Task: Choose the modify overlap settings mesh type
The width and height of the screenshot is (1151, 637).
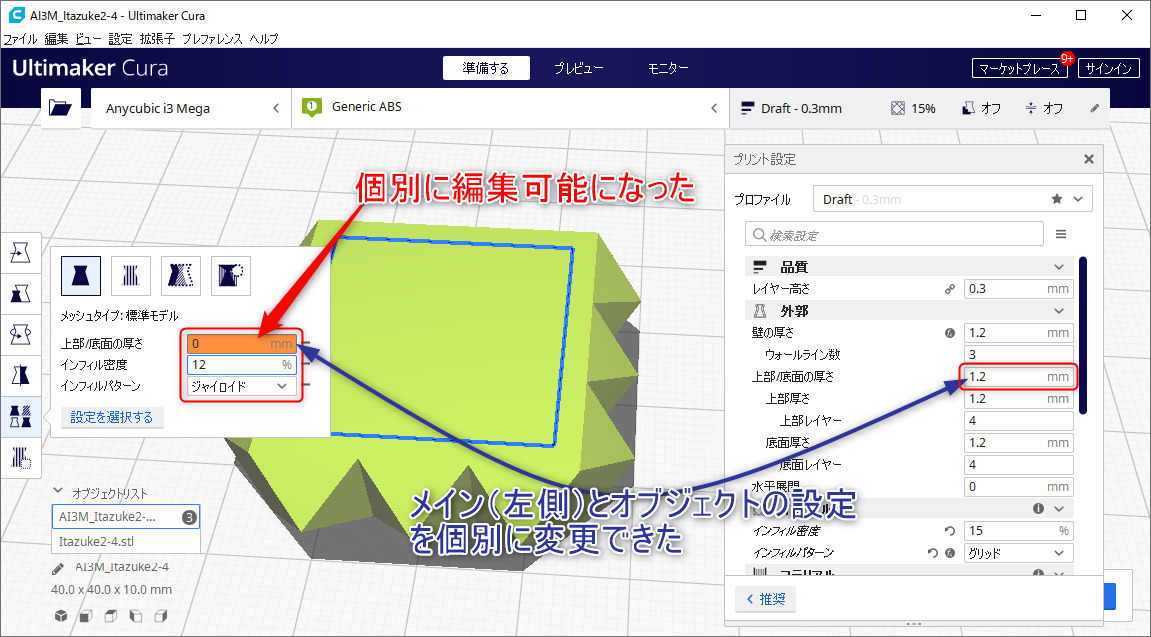Action: [x=181, y=274]
